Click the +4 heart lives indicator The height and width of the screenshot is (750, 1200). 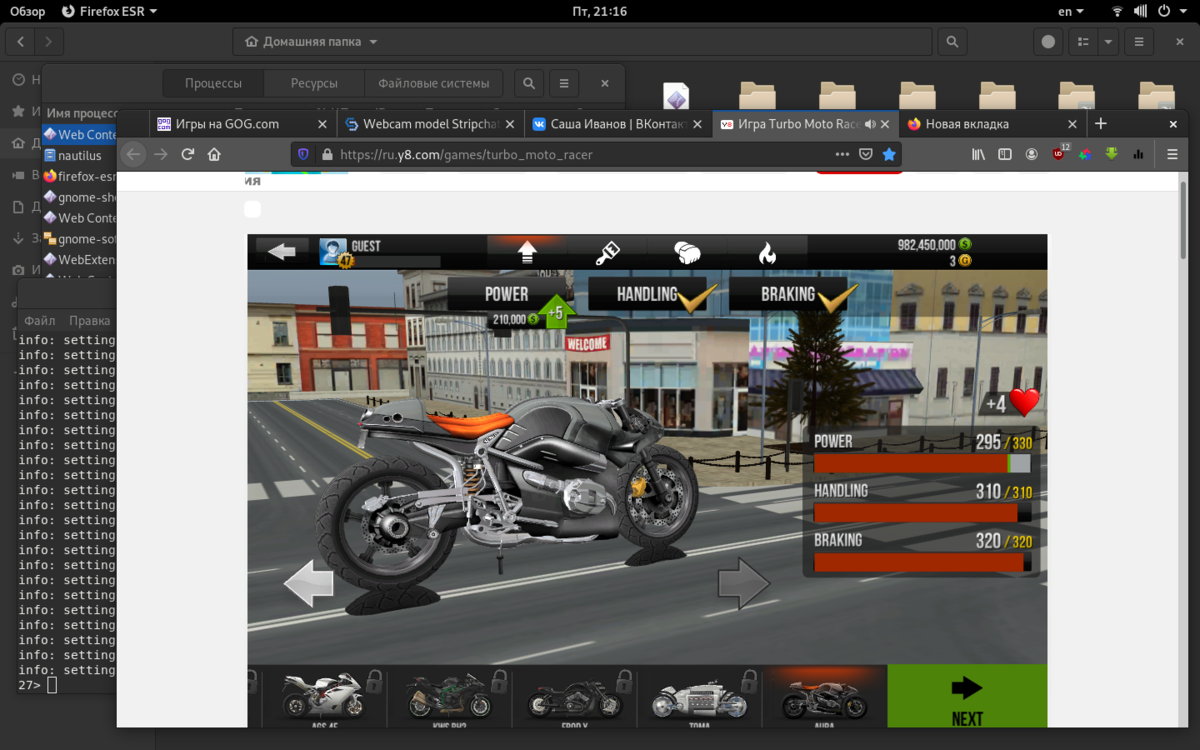pyautogui.click(x=1011, y=403)
